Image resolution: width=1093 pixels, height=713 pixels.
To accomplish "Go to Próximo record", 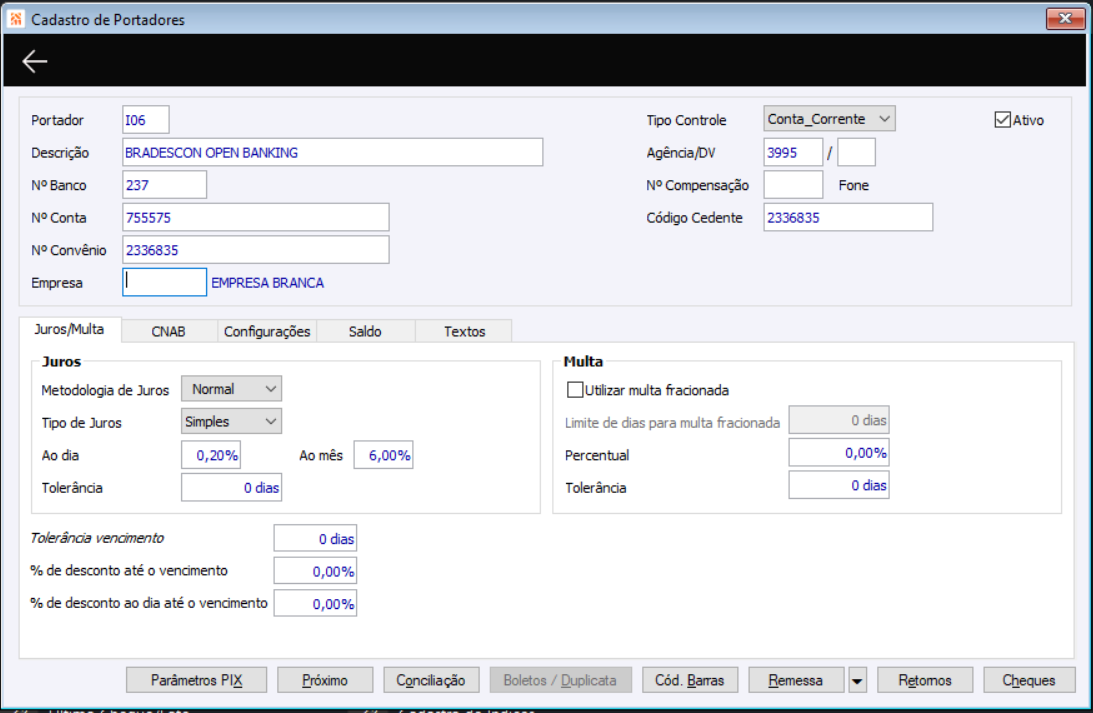I will tap(325, 680).
